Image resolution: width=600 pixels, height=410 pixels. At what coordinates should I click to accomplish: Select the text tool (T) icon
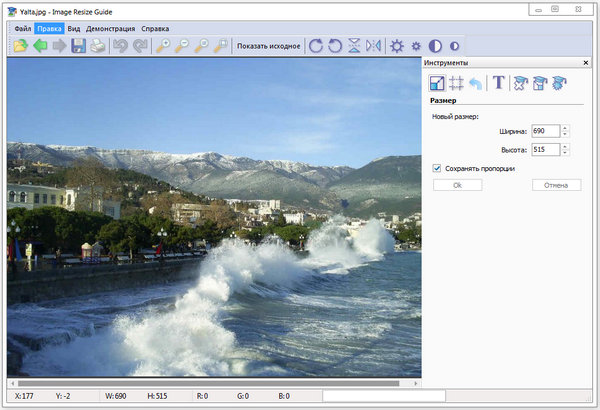click(498, 84)
